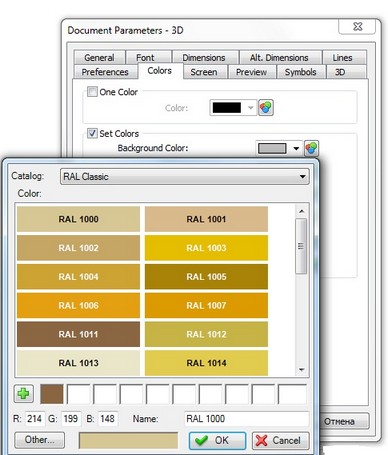Open the Preview tab

coord(251,72)
